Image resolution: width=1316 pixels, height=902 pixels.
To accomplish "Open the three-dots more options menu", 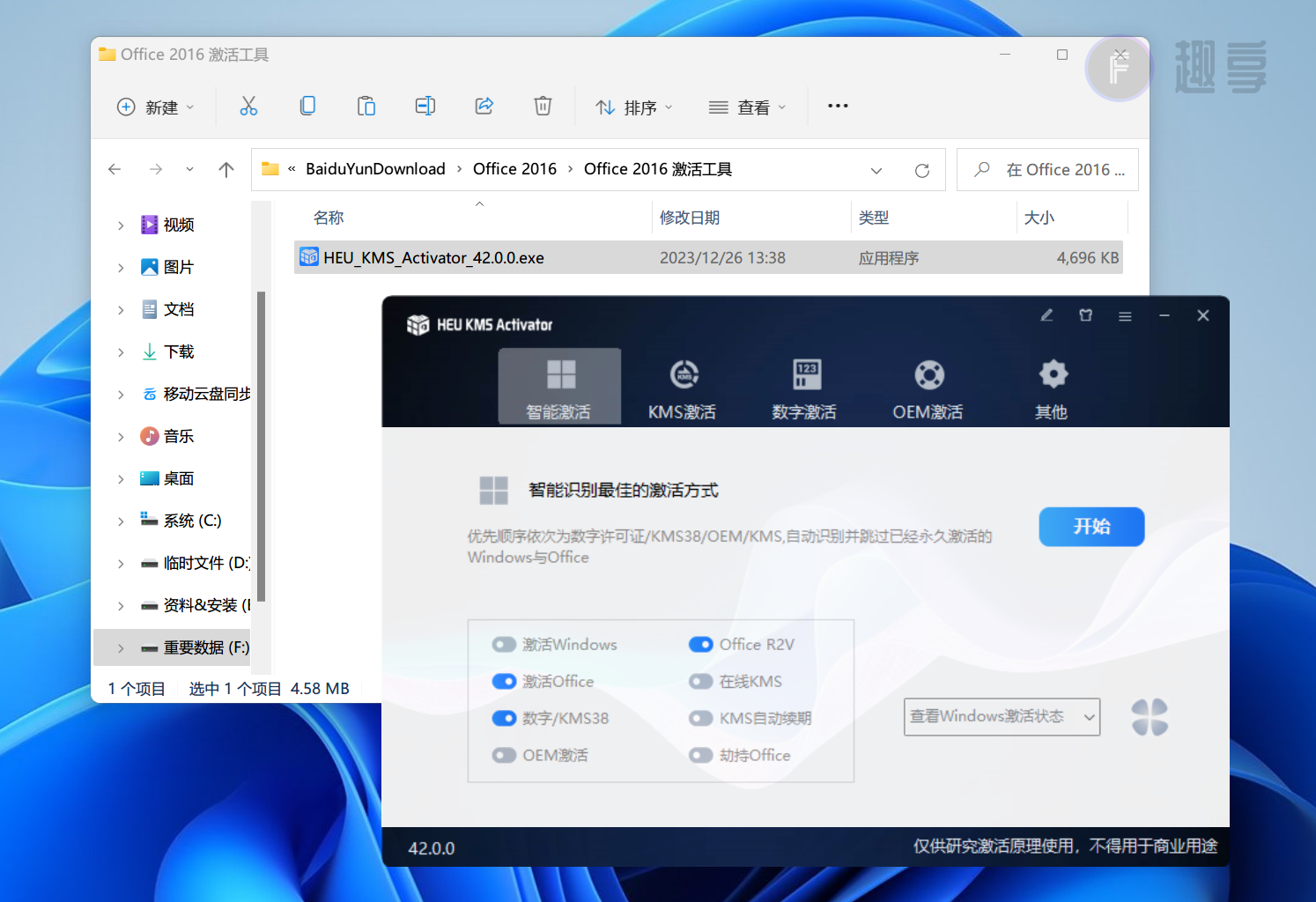I will coord(838,106).
